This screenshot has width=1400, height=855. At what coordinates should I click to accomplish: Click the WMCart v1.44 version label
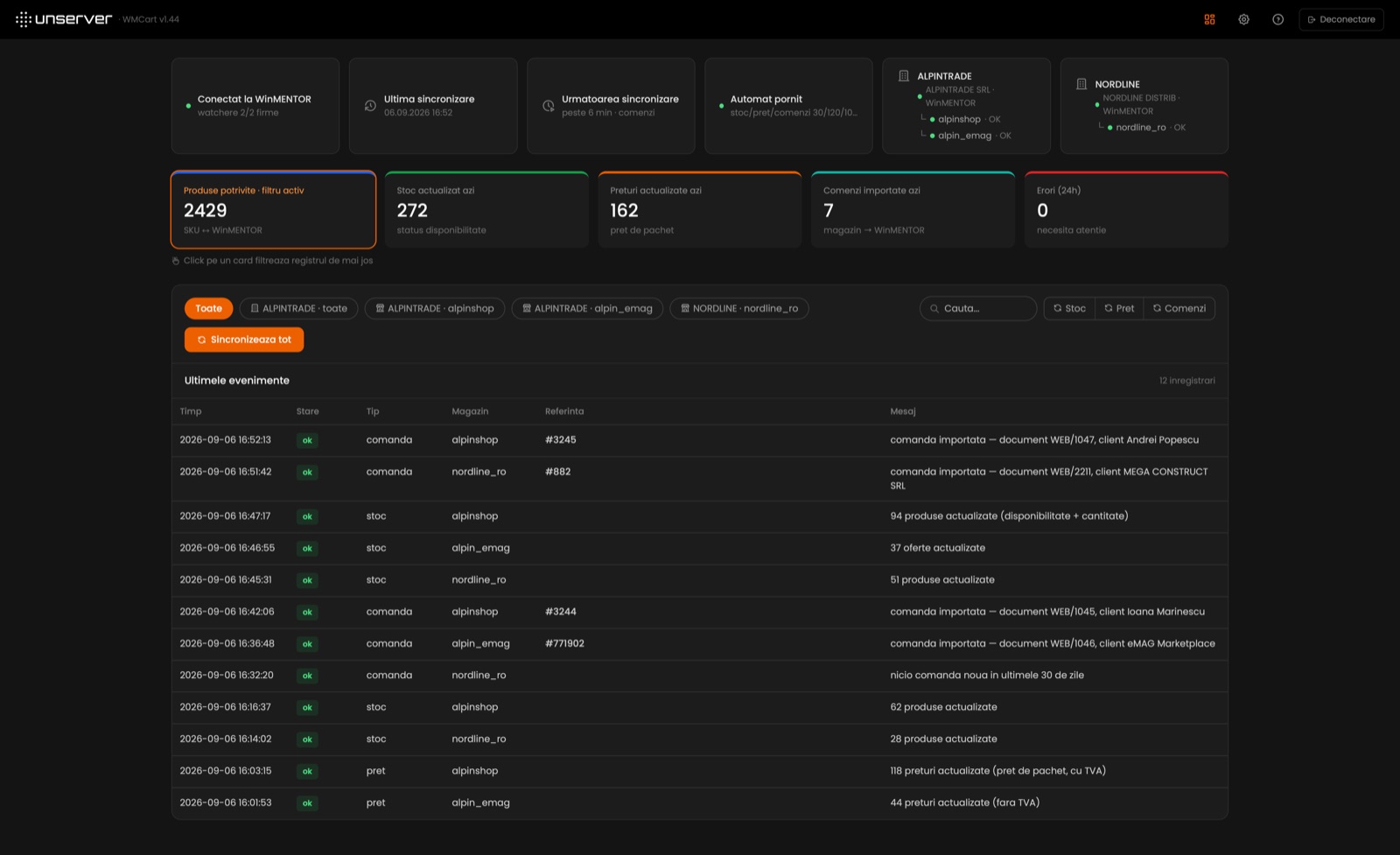(x=150, y=19)
